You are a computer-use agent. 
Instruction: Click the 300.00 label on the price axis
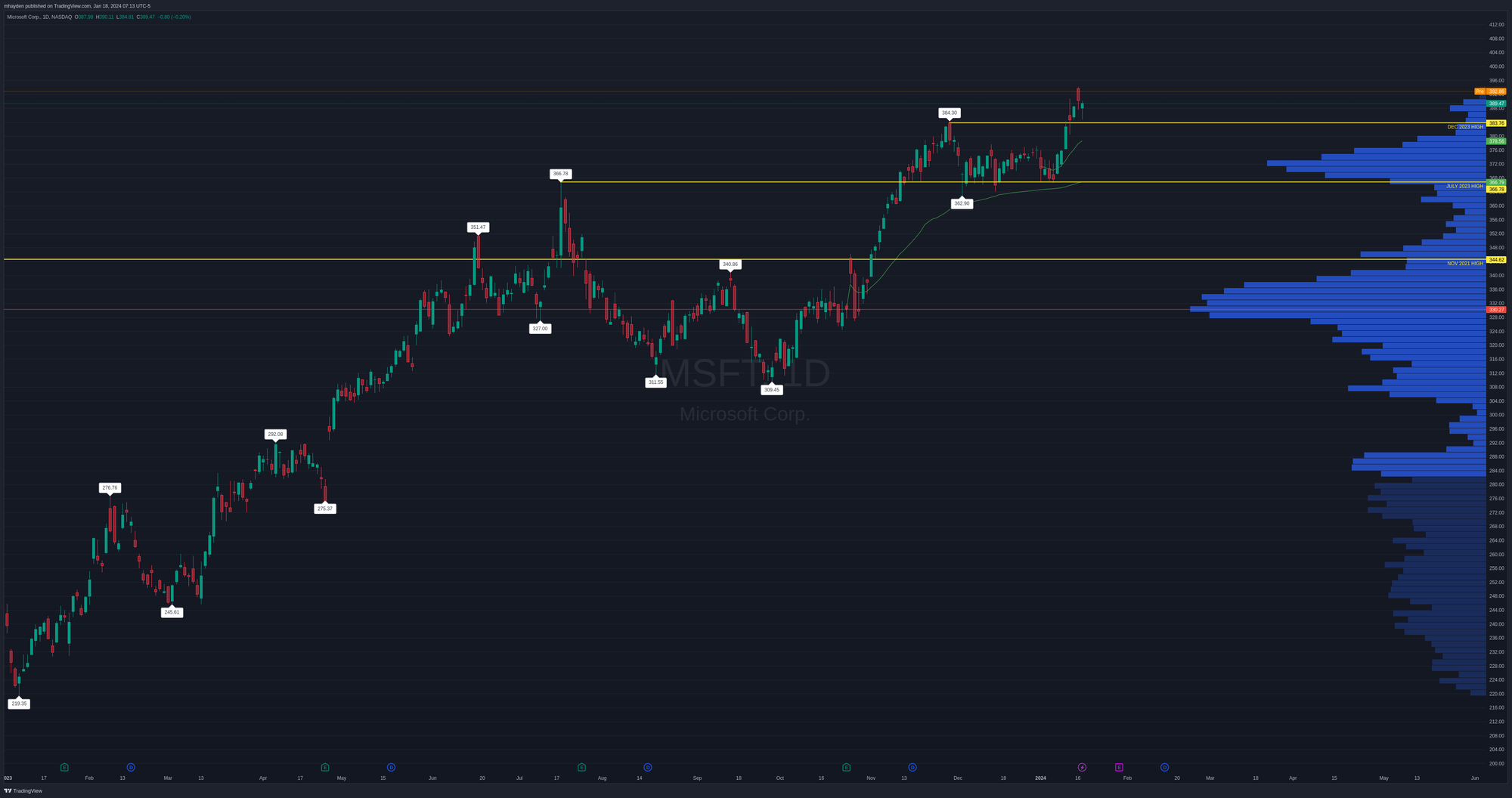[x=1496, y=415]
